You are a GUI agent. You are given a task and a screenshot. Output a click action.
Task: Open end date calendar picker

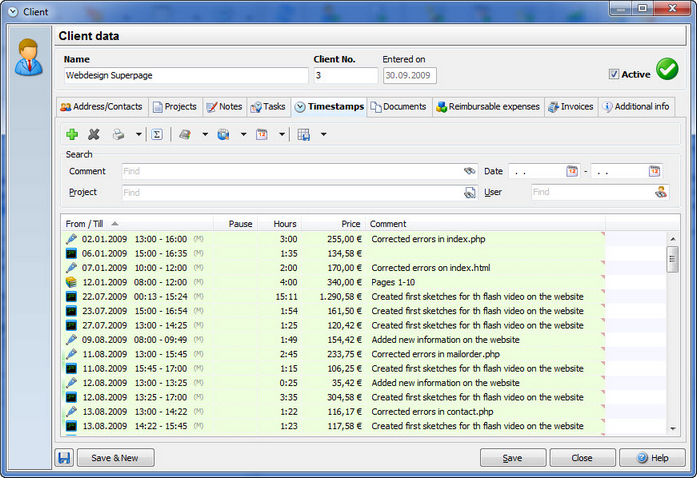pos(654,171)
